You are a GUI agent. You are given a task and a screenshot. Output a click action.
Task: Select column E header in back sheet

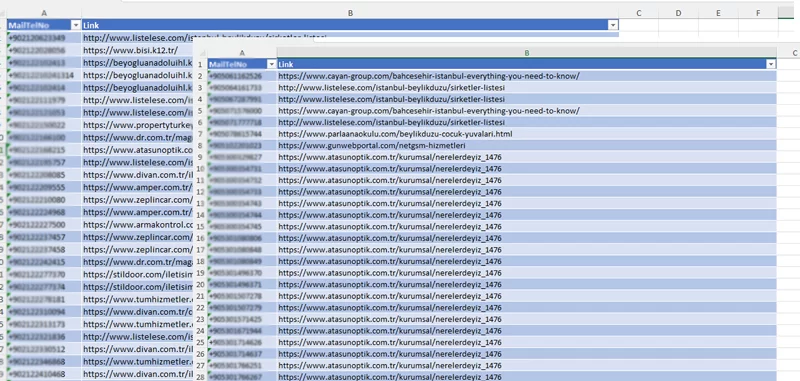[718, 13]
